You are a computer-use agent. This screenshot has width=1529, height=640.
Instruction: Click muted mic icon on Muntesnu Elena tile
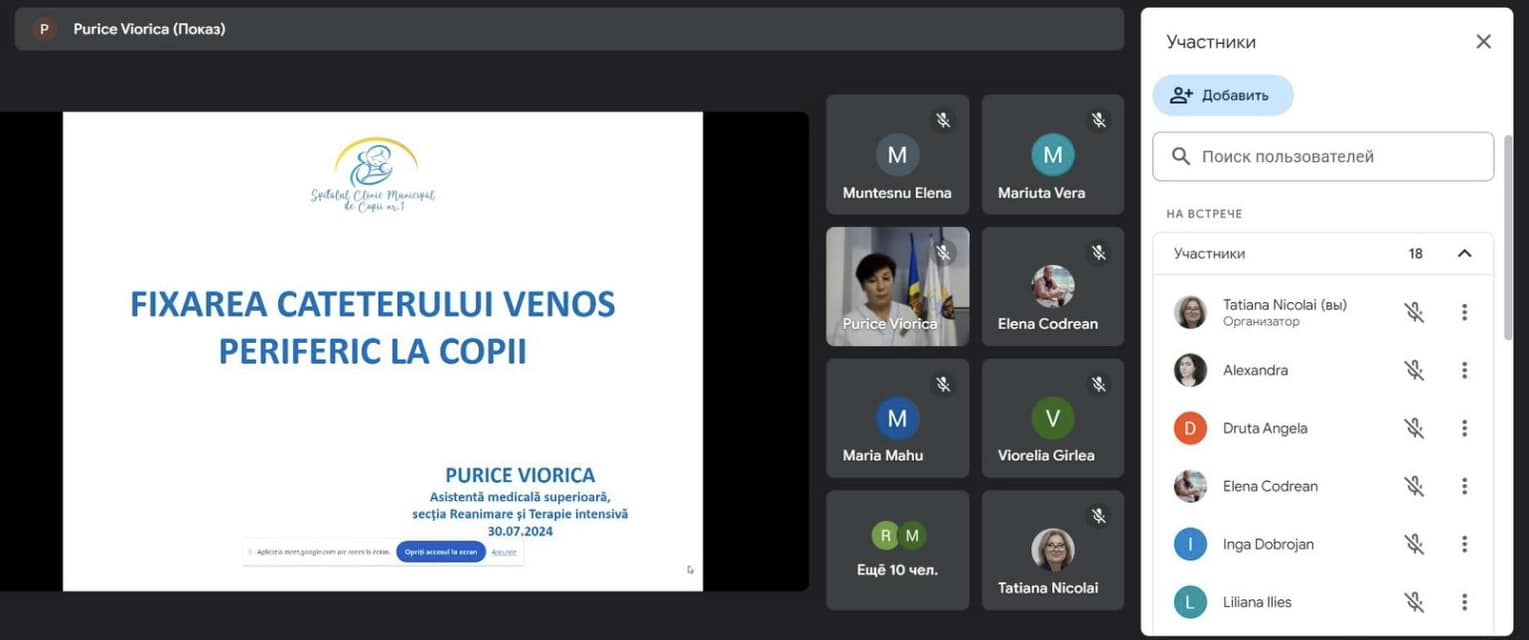click(942, 120)
